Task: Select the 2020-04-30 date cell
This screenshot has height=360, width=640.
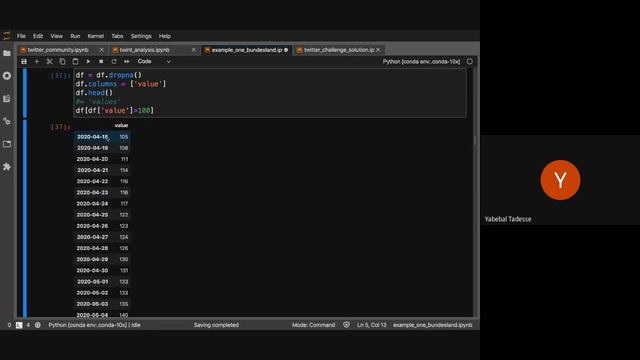Action: pyautogui.click(x=92, y=271)
